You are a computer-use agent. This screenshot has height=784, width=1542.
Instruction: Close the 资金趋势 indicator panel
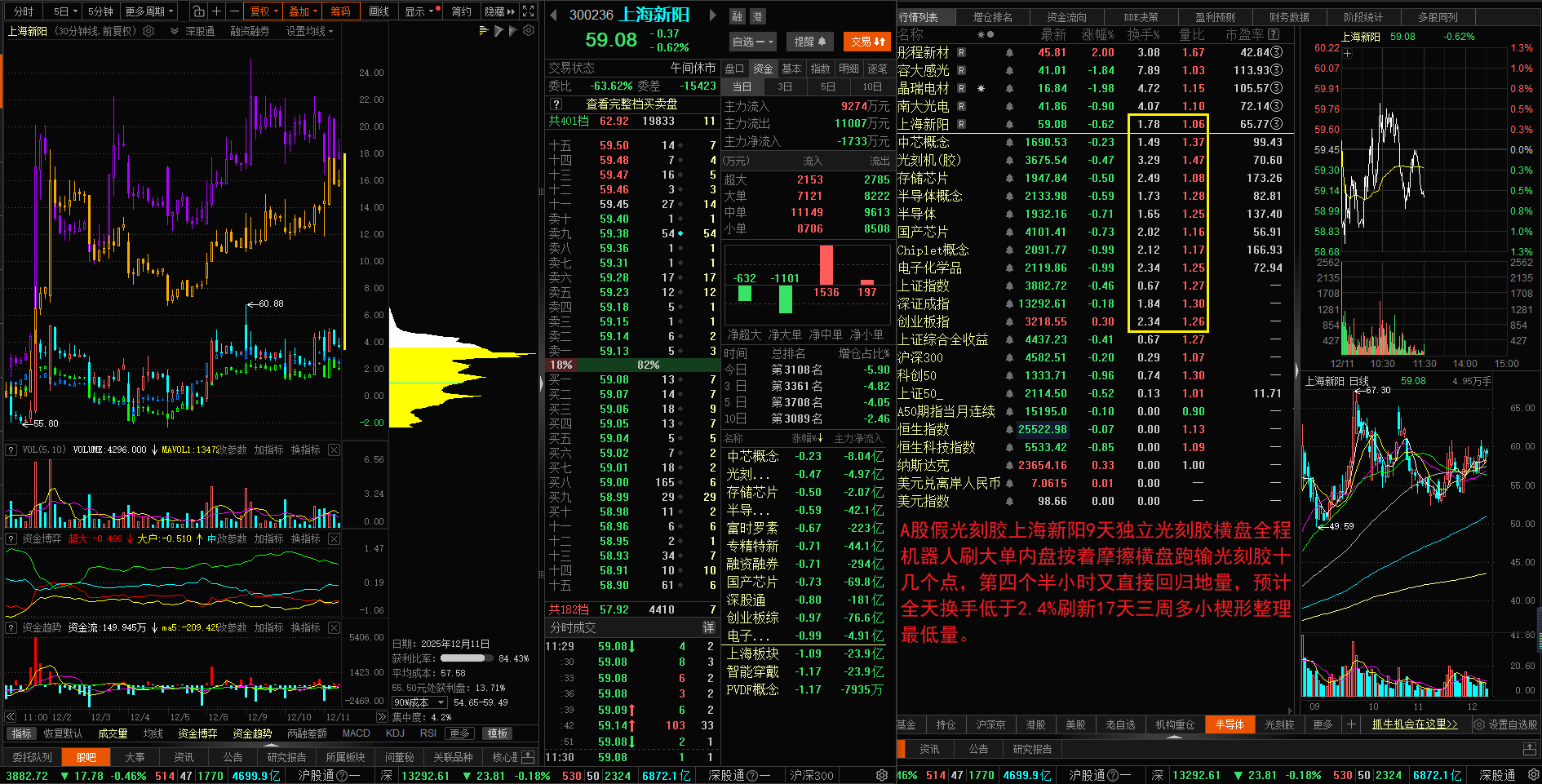pyautogui.click(x=334, y=627)
